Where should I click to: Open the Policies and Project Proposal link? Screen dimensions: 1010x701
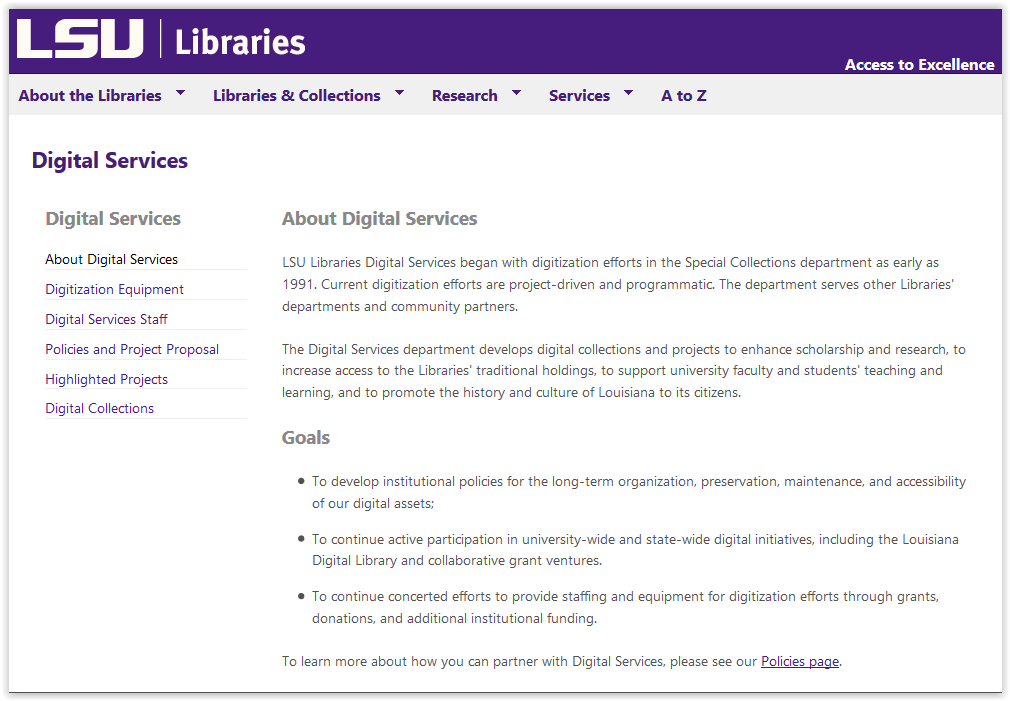point(132,349)
